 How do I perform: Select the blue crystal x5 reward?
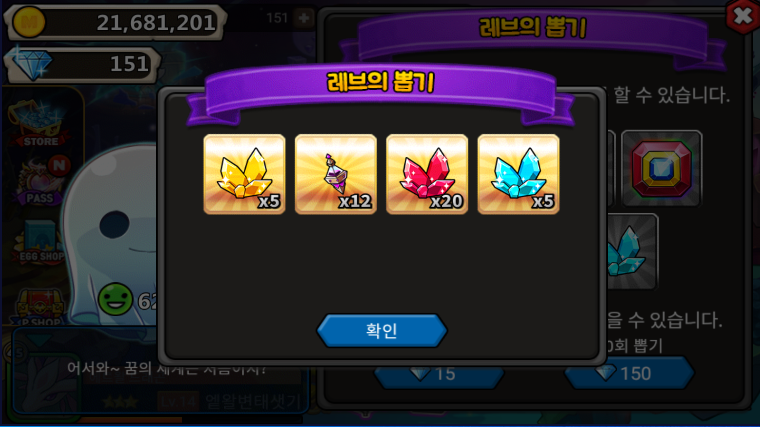point(518,174)
